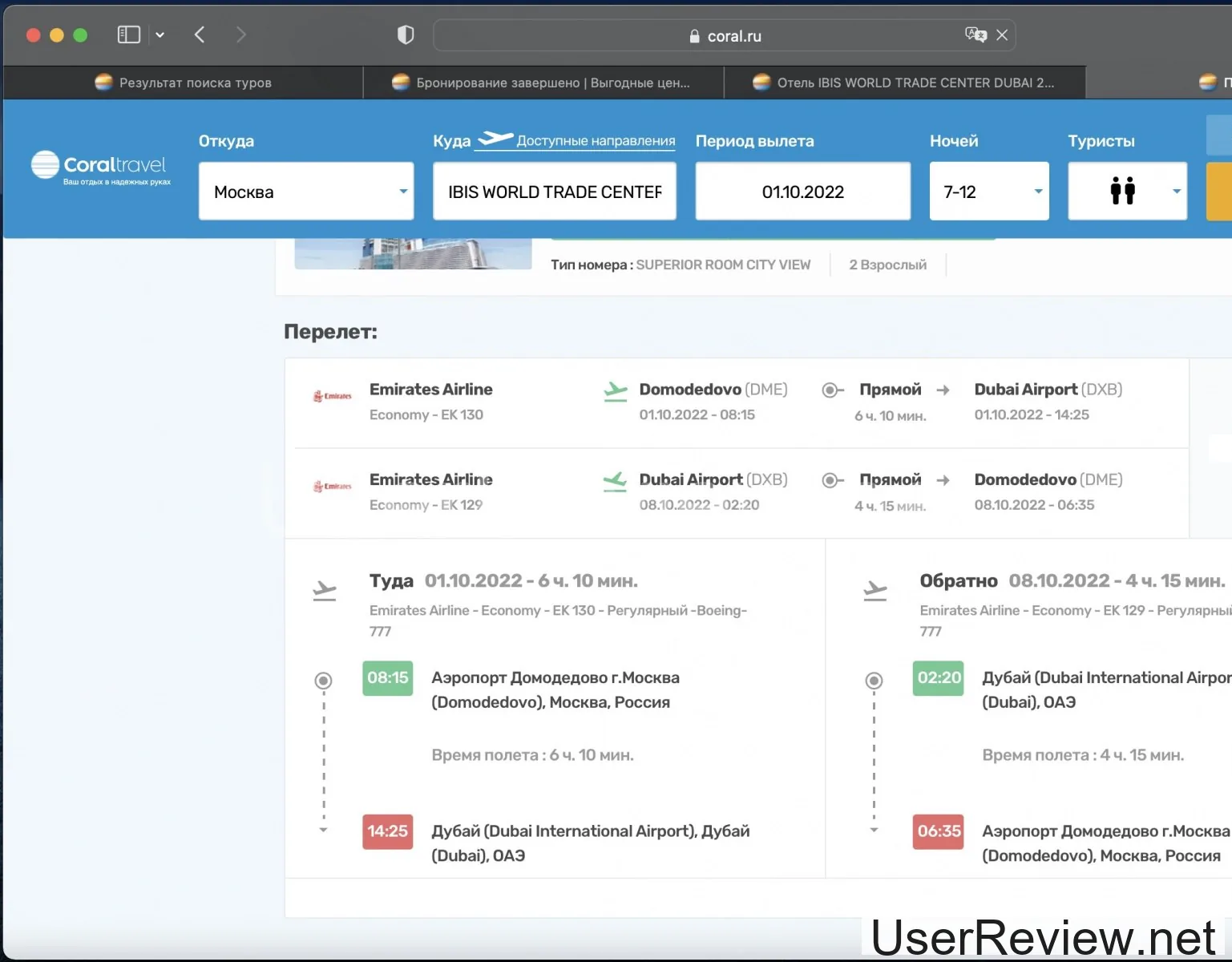Click the privacy shield icon

(x=406, y=34)
